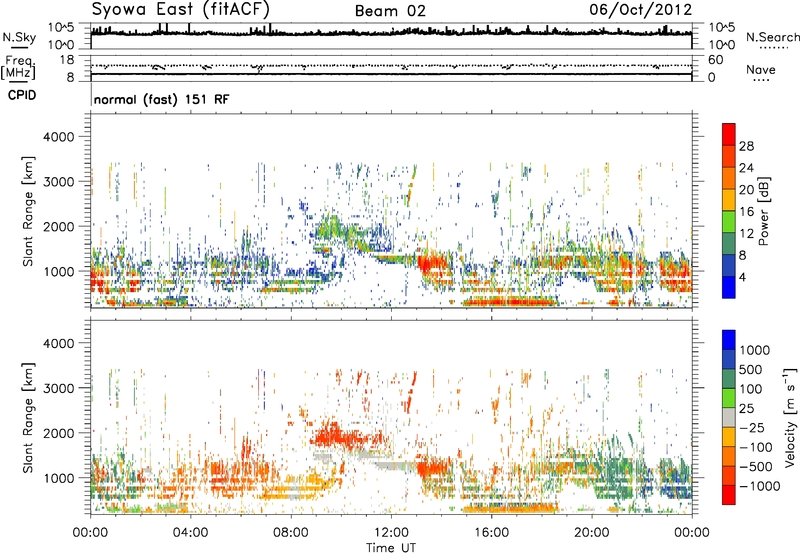Select the "500" label on the velocity color bar
This screenshot has width=800, height=554.
(751, 370)
